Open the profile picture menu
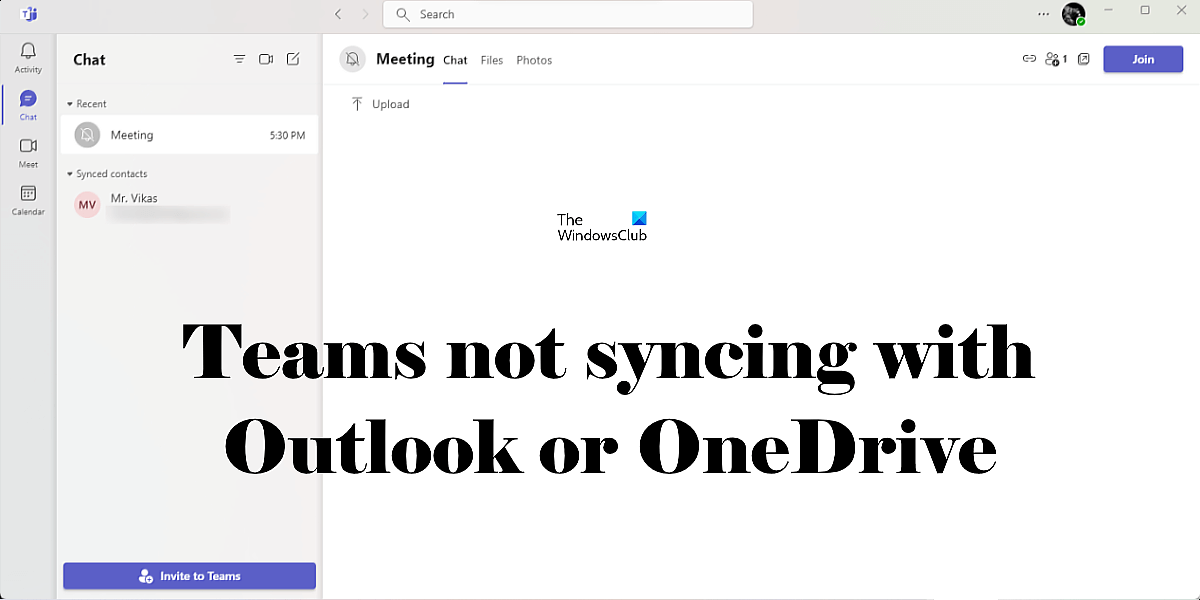 click(1074, 14)
